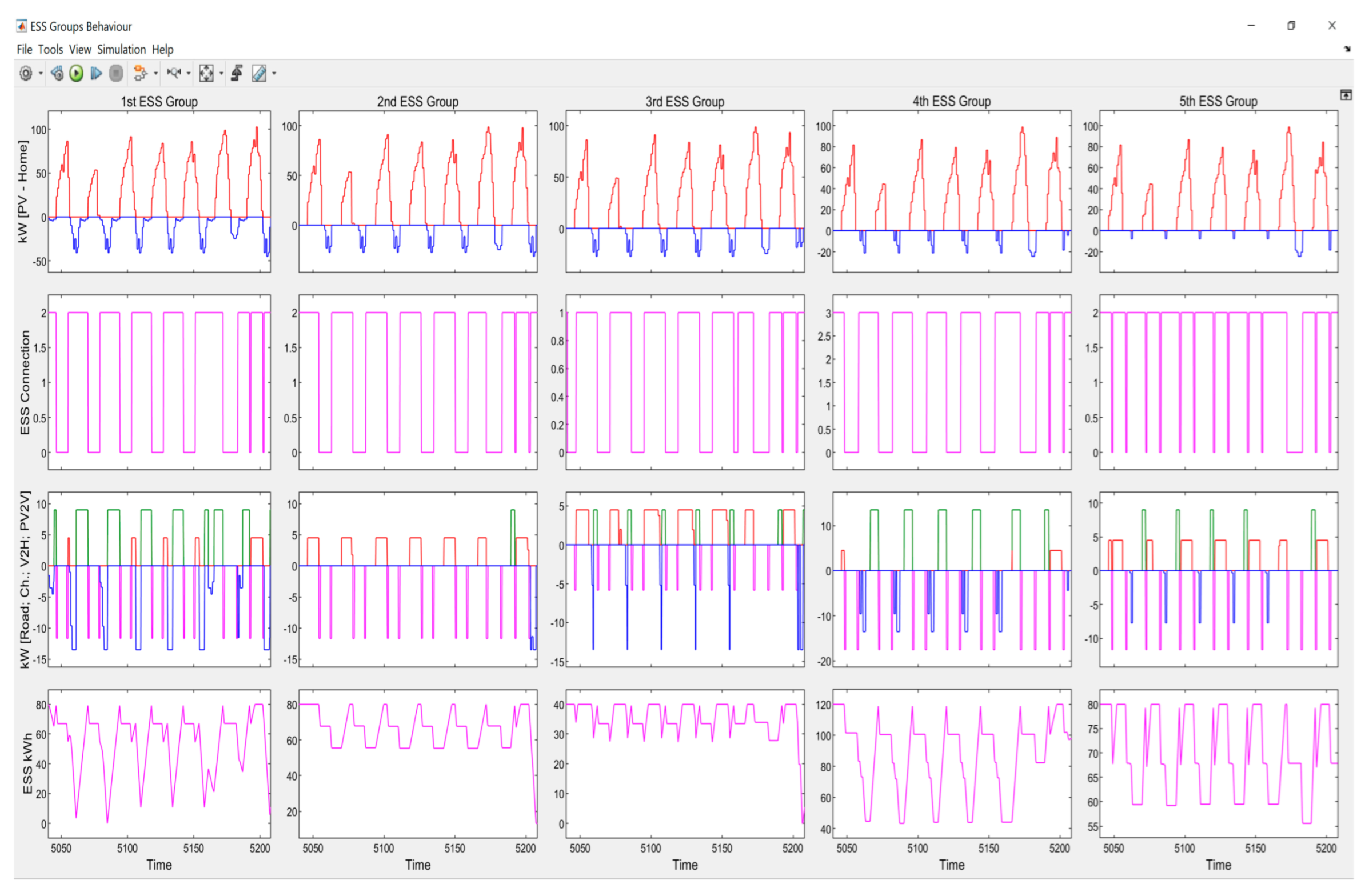Open the File menu
This screenshot has width=1369, height=896.
(24, 50)
